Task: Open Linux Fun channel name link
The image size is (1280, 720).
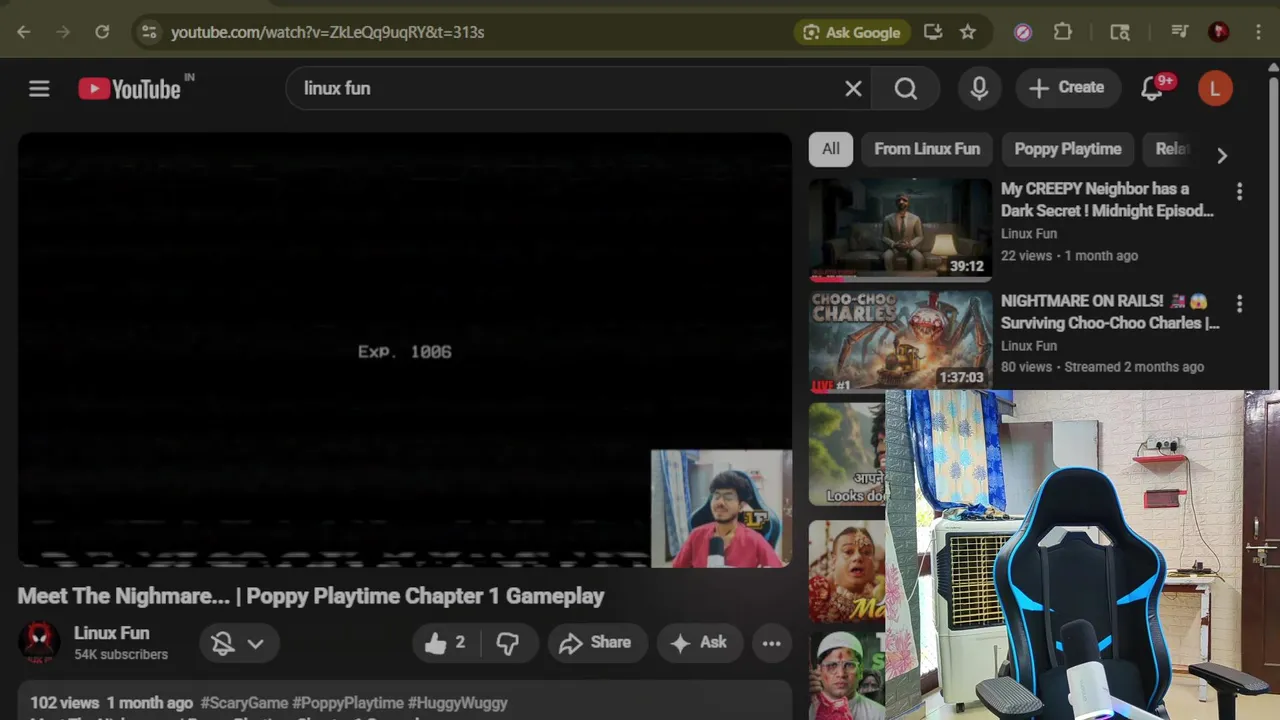Action: click(x=111, y=633)
